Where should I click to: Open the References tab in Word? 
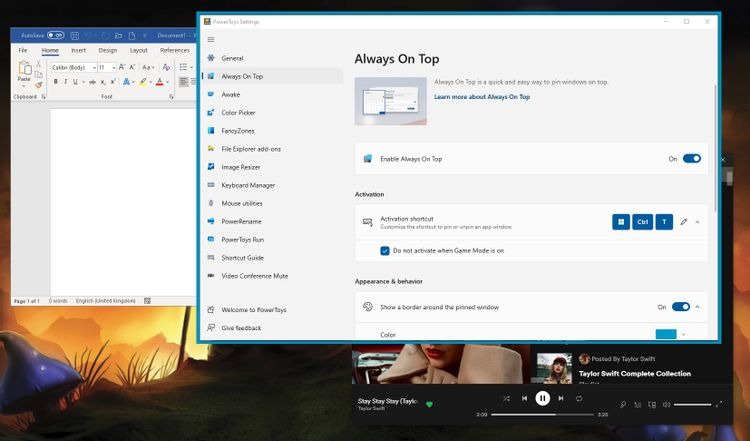click(175, 50)
